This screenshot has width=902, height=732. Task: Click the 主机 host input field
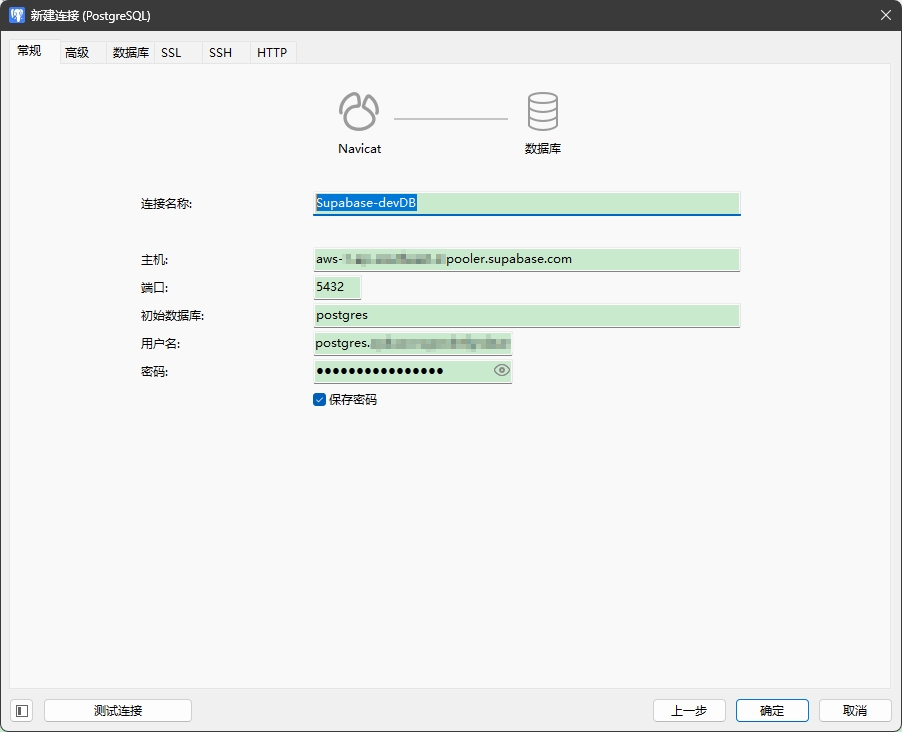click(x=526, y=260)
